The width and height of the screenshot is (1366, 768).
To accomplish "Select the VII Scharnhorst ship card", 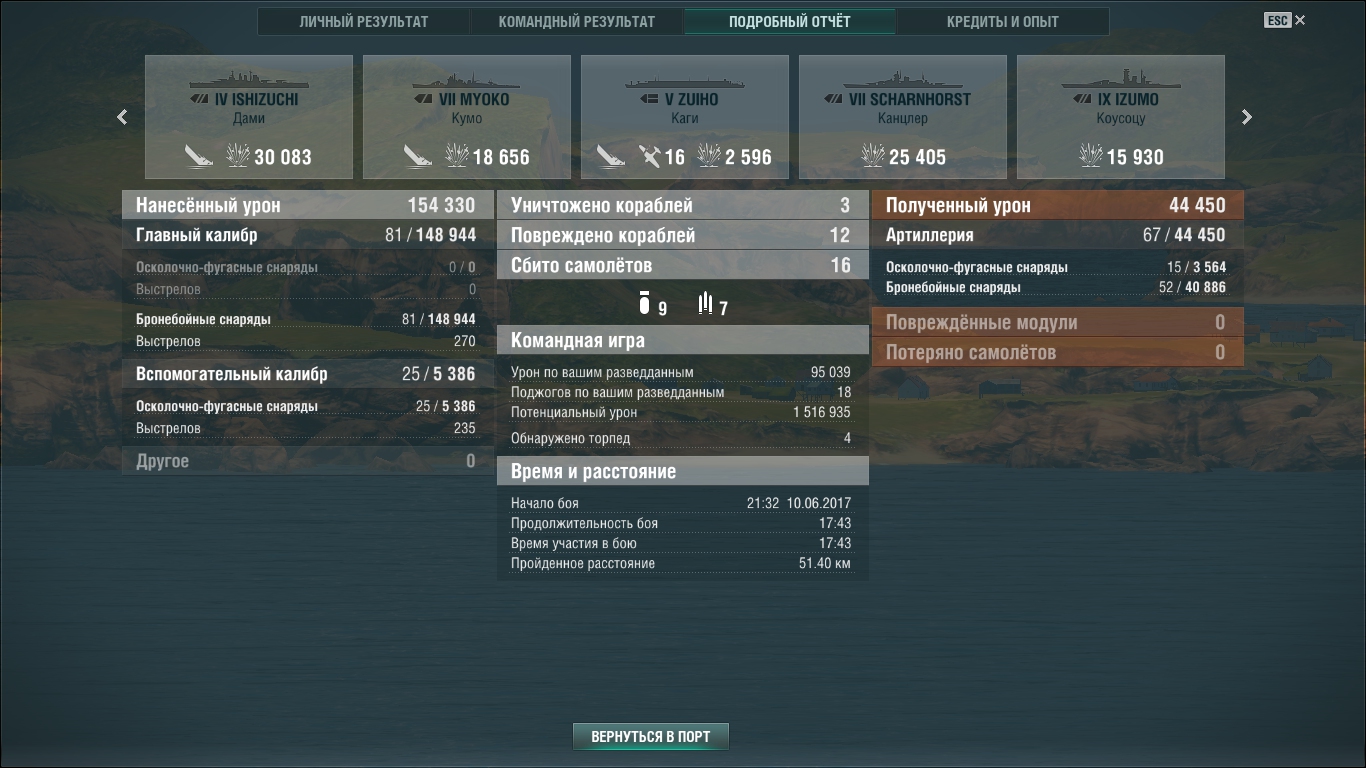I will pos(903,117).
